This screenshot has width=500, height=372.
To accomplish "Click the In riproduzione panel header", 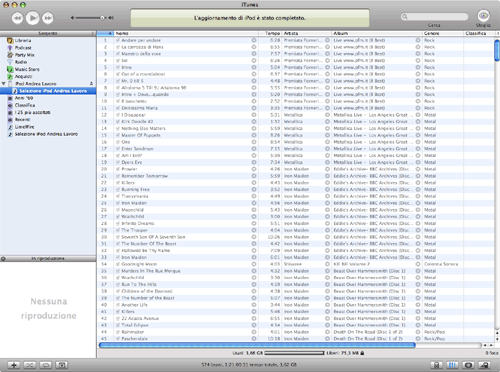I will click(x=48, y=259).
